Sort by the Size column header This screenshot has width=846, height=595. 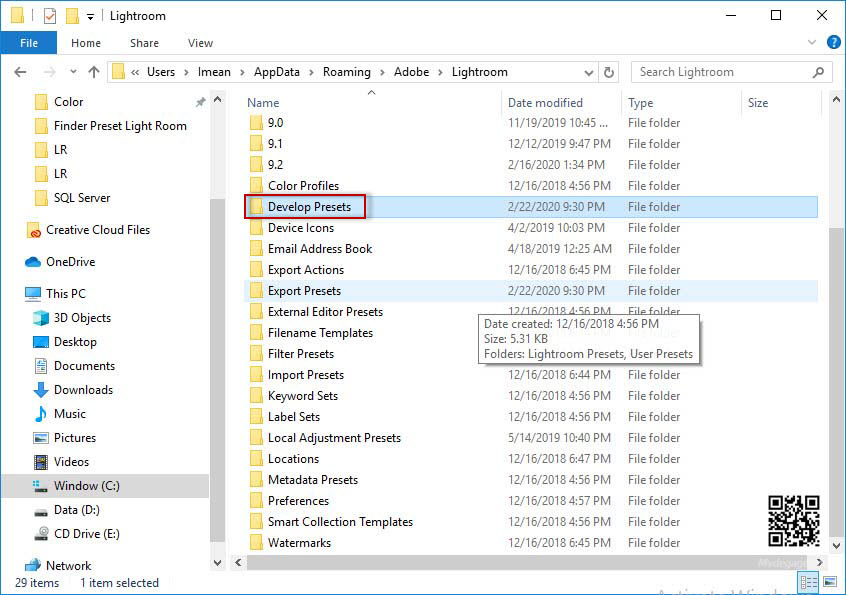point(758,102)
